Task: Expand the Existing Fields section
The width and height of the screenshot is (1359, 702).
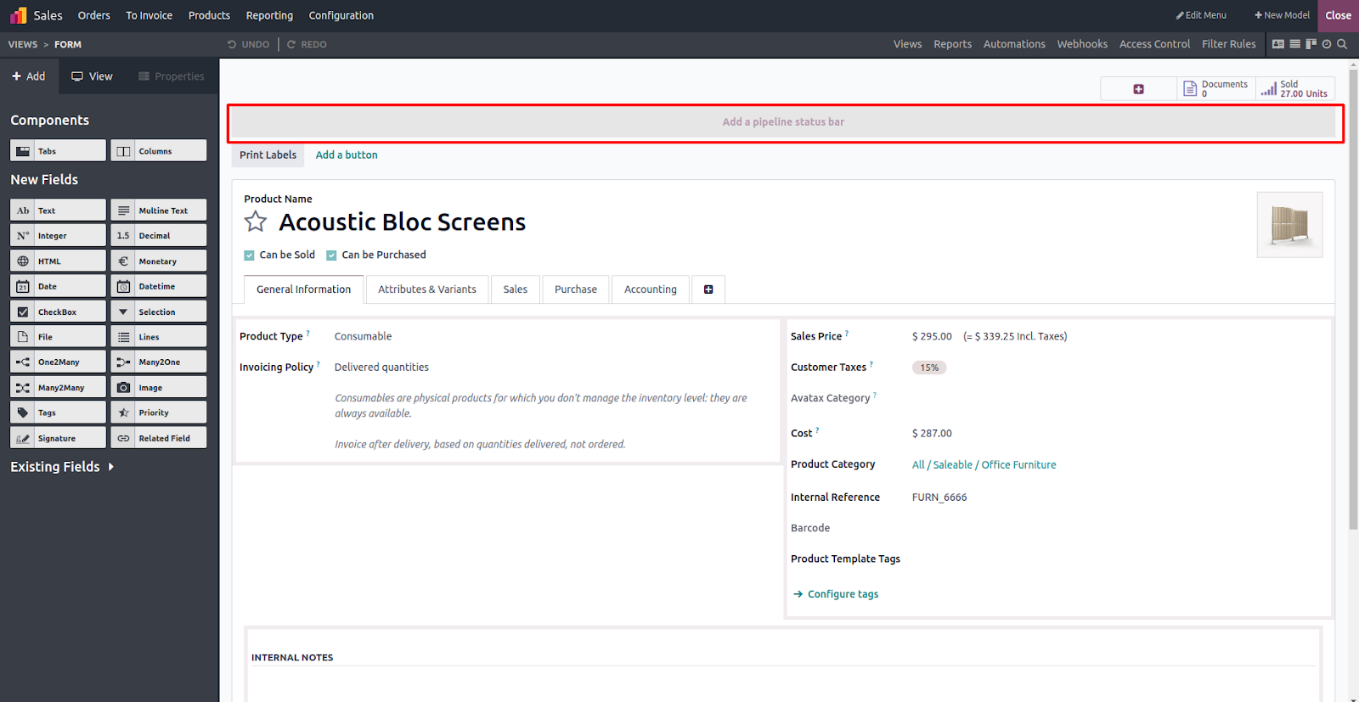Action: 62,467
